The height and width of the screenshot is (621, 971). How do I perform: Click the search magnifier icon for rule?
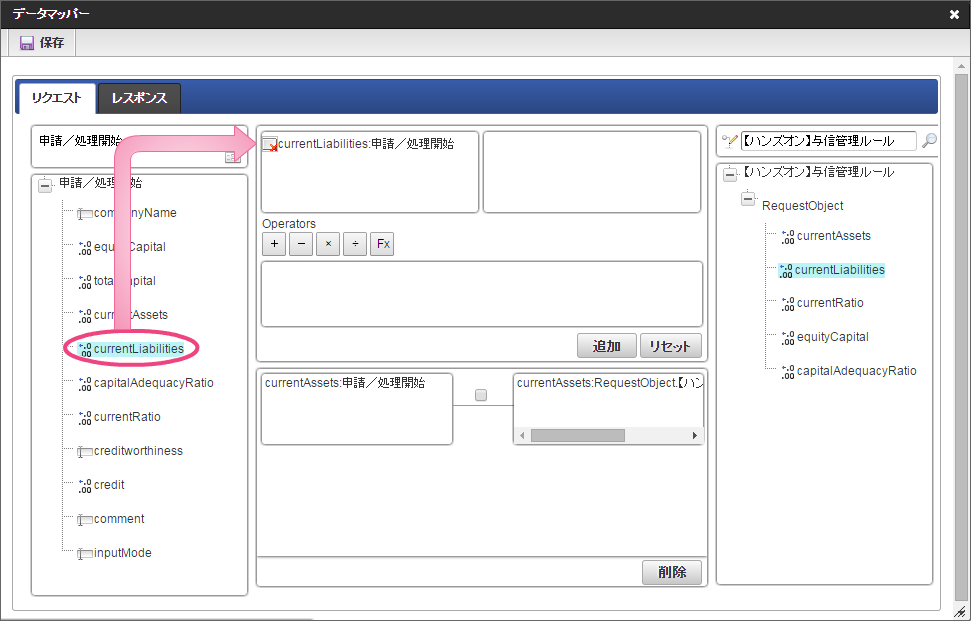(929, 141)
